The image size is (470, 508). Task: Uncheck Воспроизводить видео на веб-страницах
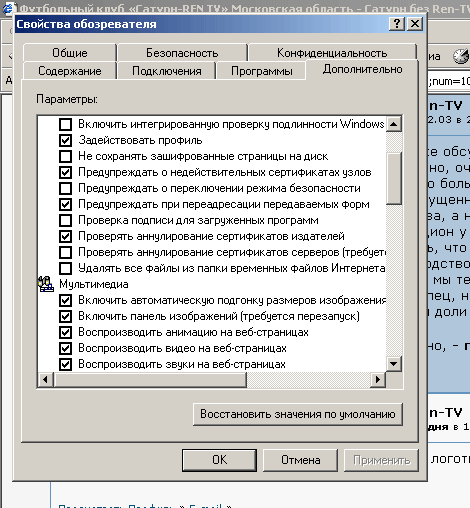(x=65, y=348)
